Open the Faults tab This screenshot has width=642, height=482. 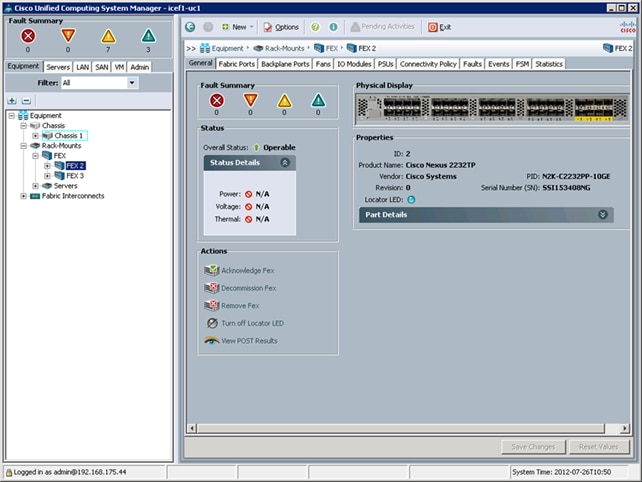point(472,64)
